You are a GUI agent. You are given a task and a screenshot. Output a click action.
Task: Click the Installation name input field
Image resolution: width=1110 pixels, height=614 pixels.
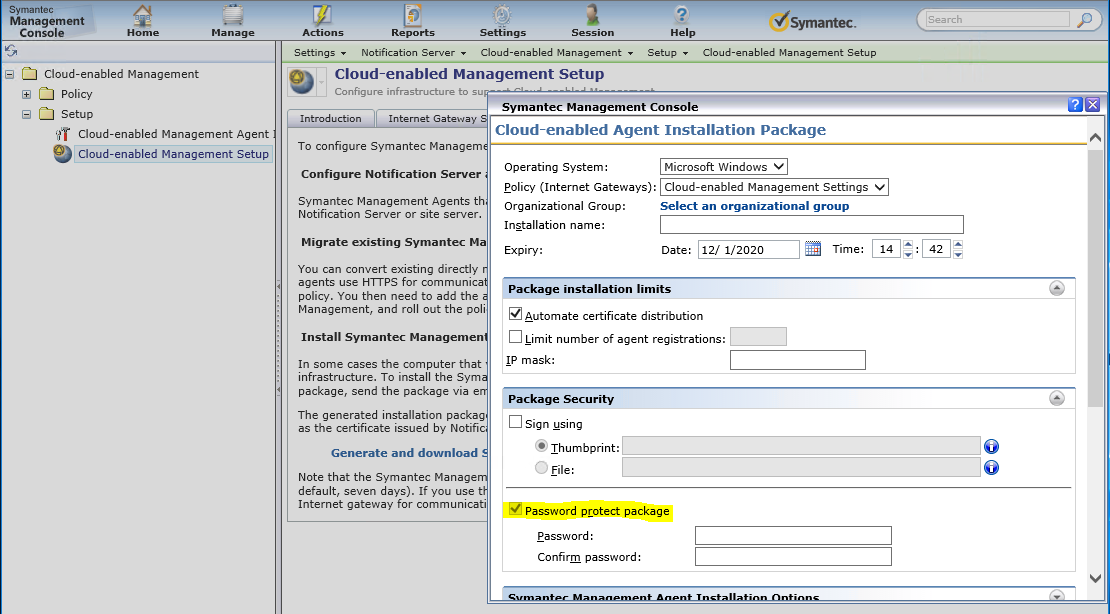click(x=811, y=225)
